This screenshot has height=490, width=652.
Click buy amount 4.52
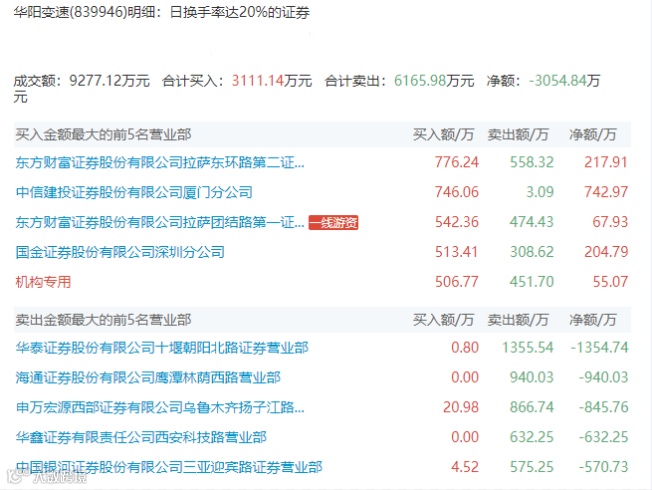click(x=465, y=467)
